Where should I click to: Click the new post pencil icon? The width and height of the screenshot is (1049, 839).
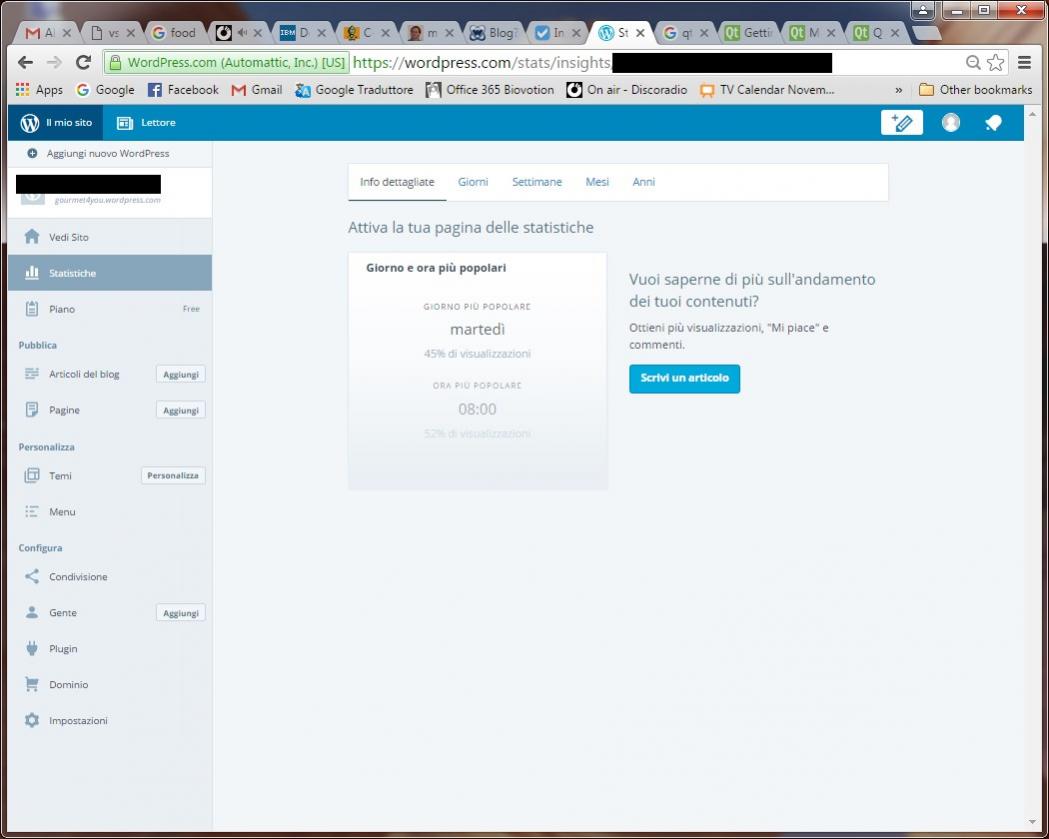tap(901, 123)
